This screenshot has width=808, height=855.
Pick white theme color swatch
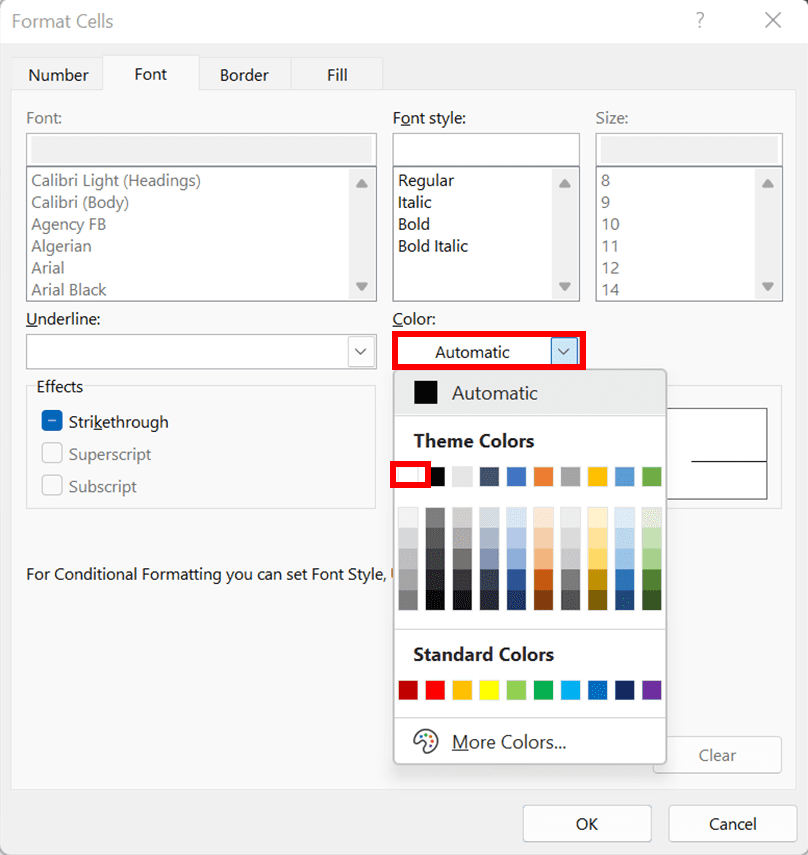tap(409, 475)
